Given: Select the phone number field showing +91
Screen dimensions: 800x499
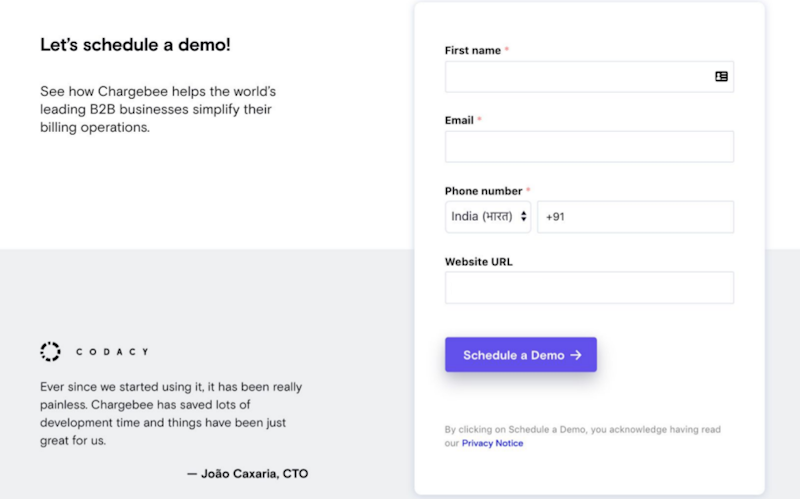Looking at the screenshot, I should pyautogui.click(x=635, y=217).
